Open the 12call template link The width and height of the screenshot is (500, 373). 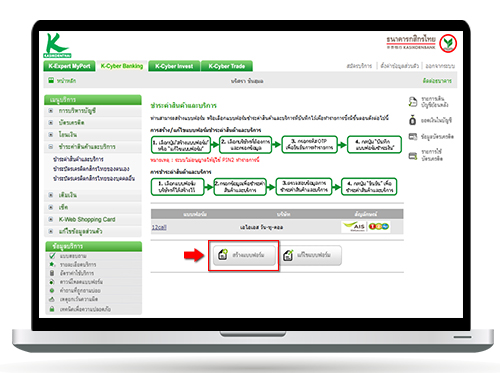pos(159,227)
